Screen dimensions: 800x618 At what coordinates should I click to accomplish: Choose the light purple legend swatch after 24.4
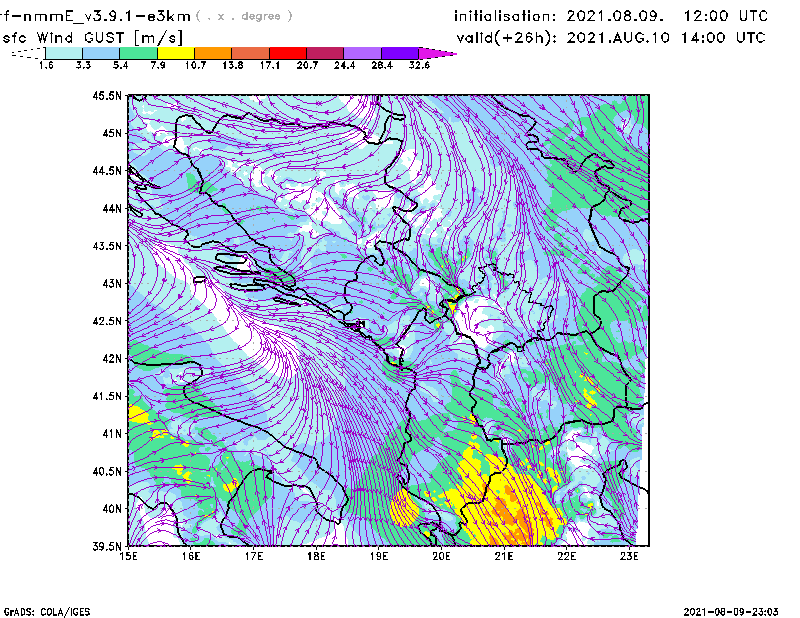[363, 53]
